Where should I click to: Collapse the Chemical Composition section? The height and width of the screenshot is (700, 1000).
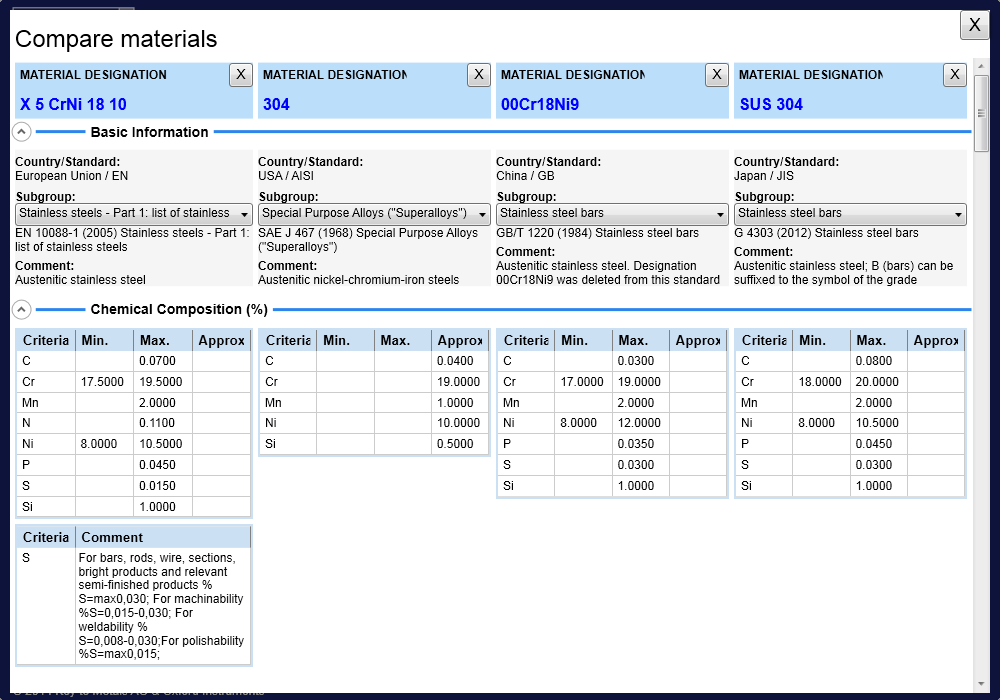coord(21,309)
